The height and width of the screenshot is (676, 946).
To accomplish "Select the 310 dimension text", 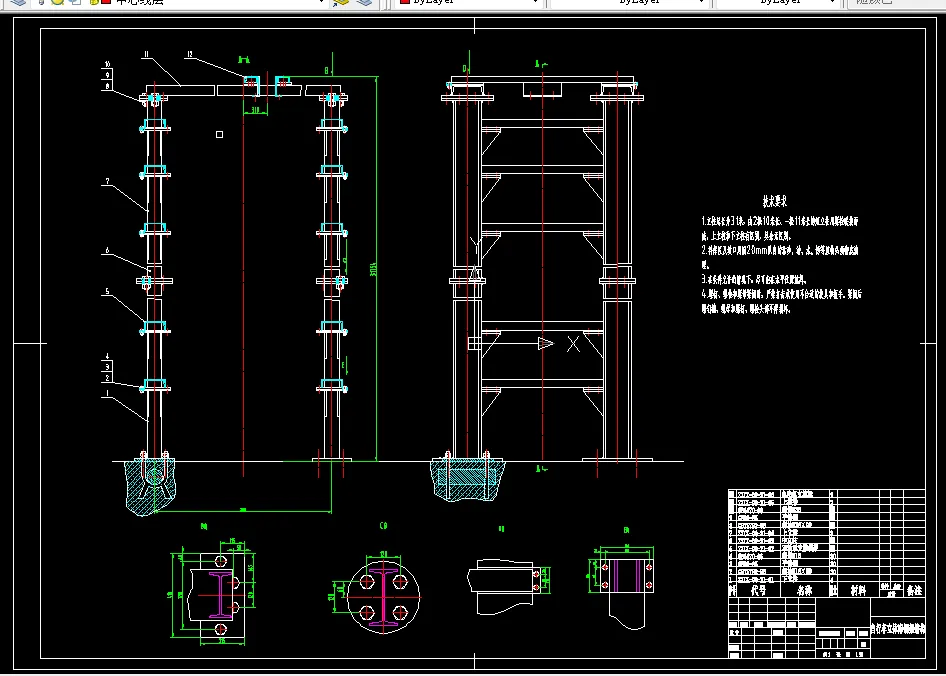I will (255, 109).
